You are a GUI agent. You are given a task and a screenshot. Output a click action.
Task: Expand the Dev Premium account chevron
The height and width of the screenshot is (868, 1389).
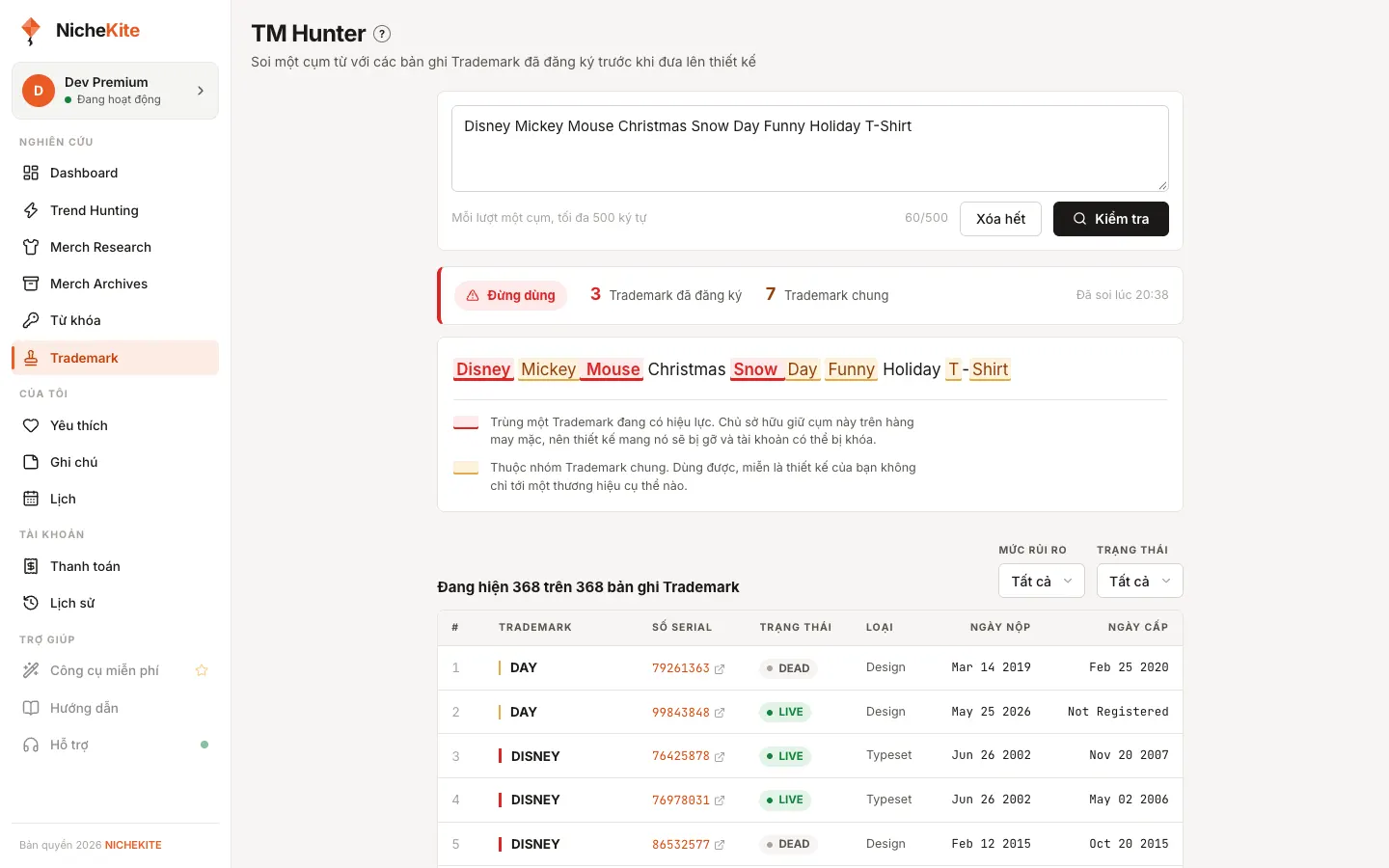click(x=201, y=91)
